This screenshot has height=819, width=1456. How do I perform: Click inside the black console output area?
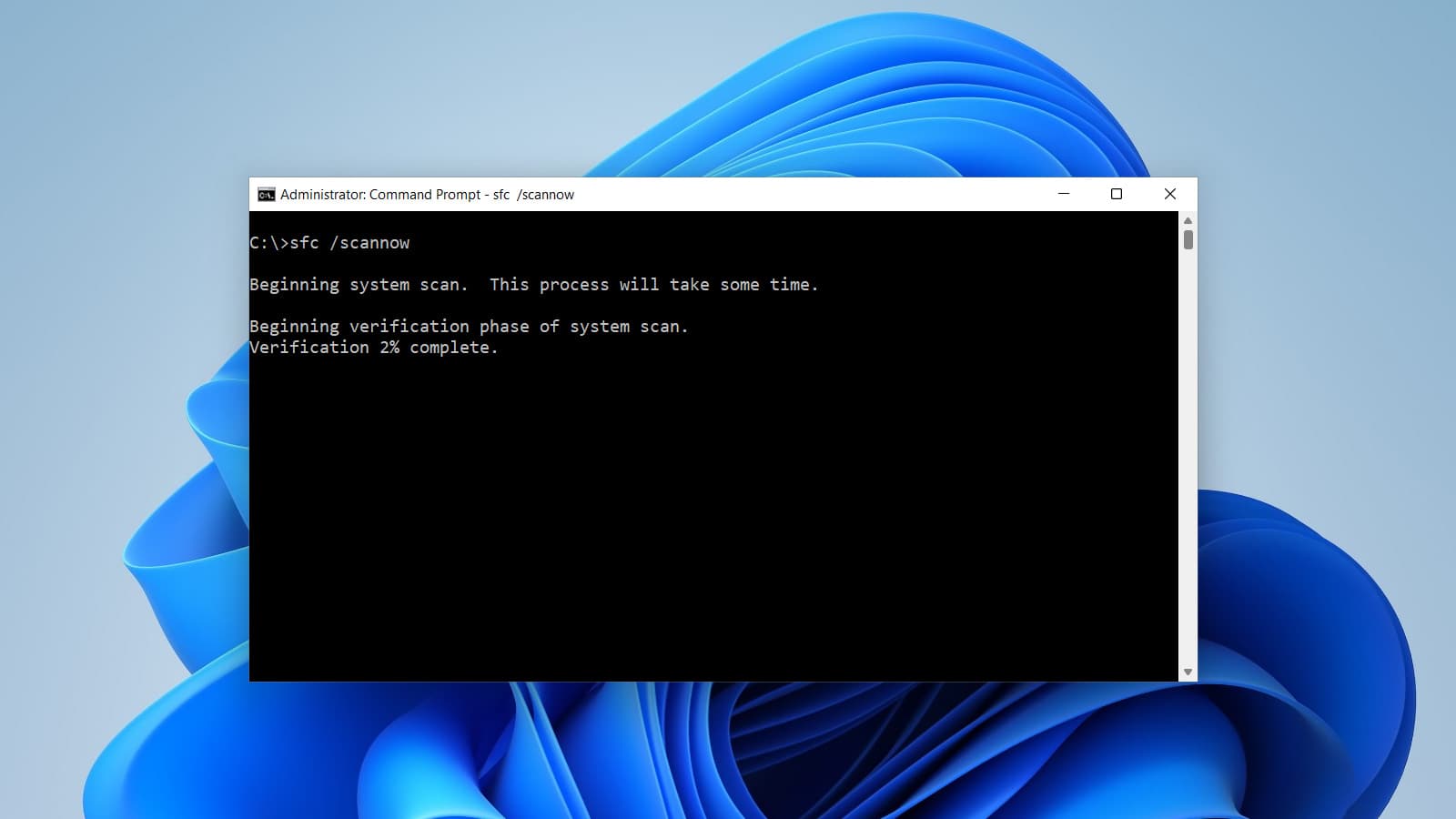pos(710,500)
